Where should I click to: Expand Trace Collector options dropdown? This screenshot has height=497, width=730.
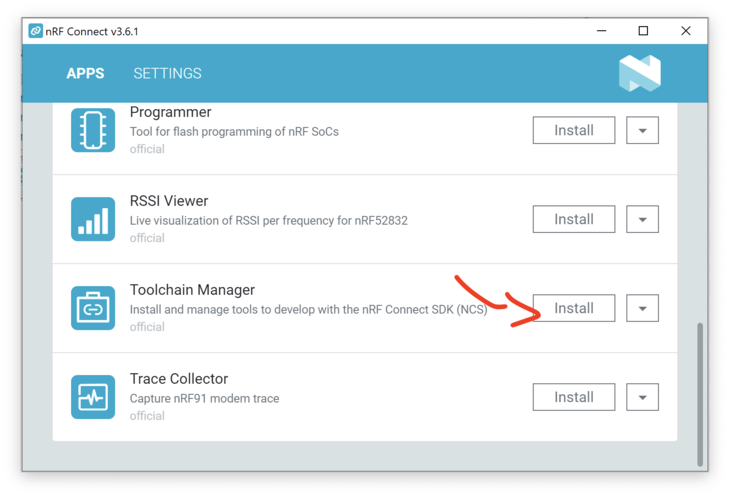642,397
